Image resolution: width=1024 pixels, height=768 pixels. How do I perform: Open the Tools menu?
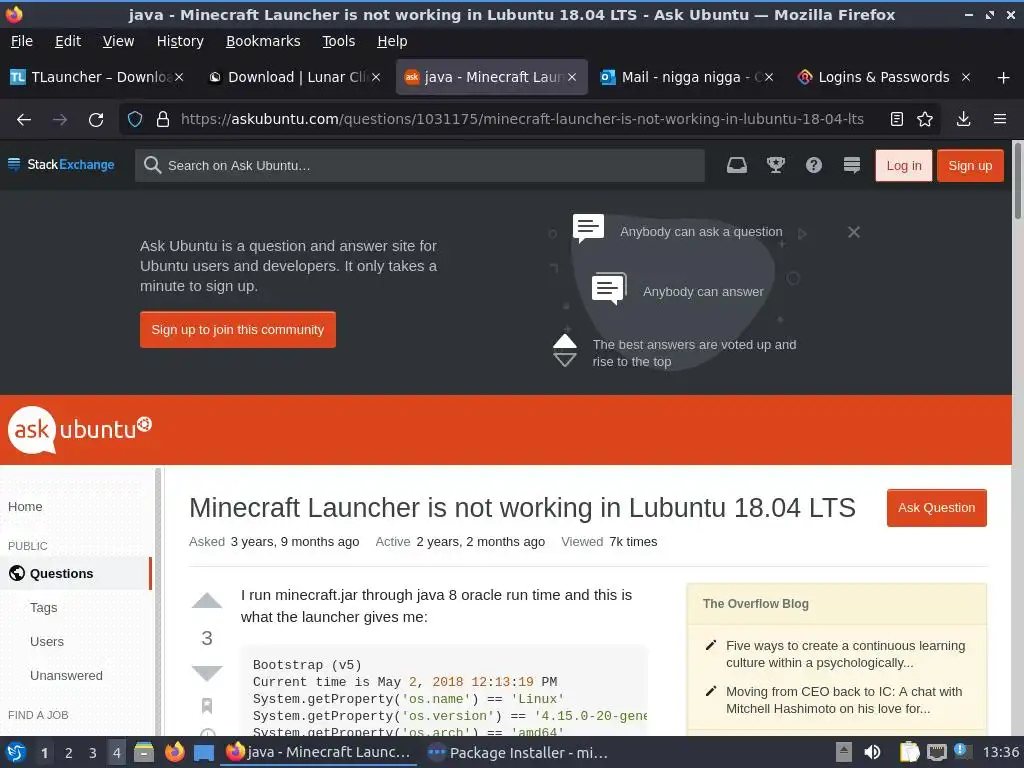338,41
